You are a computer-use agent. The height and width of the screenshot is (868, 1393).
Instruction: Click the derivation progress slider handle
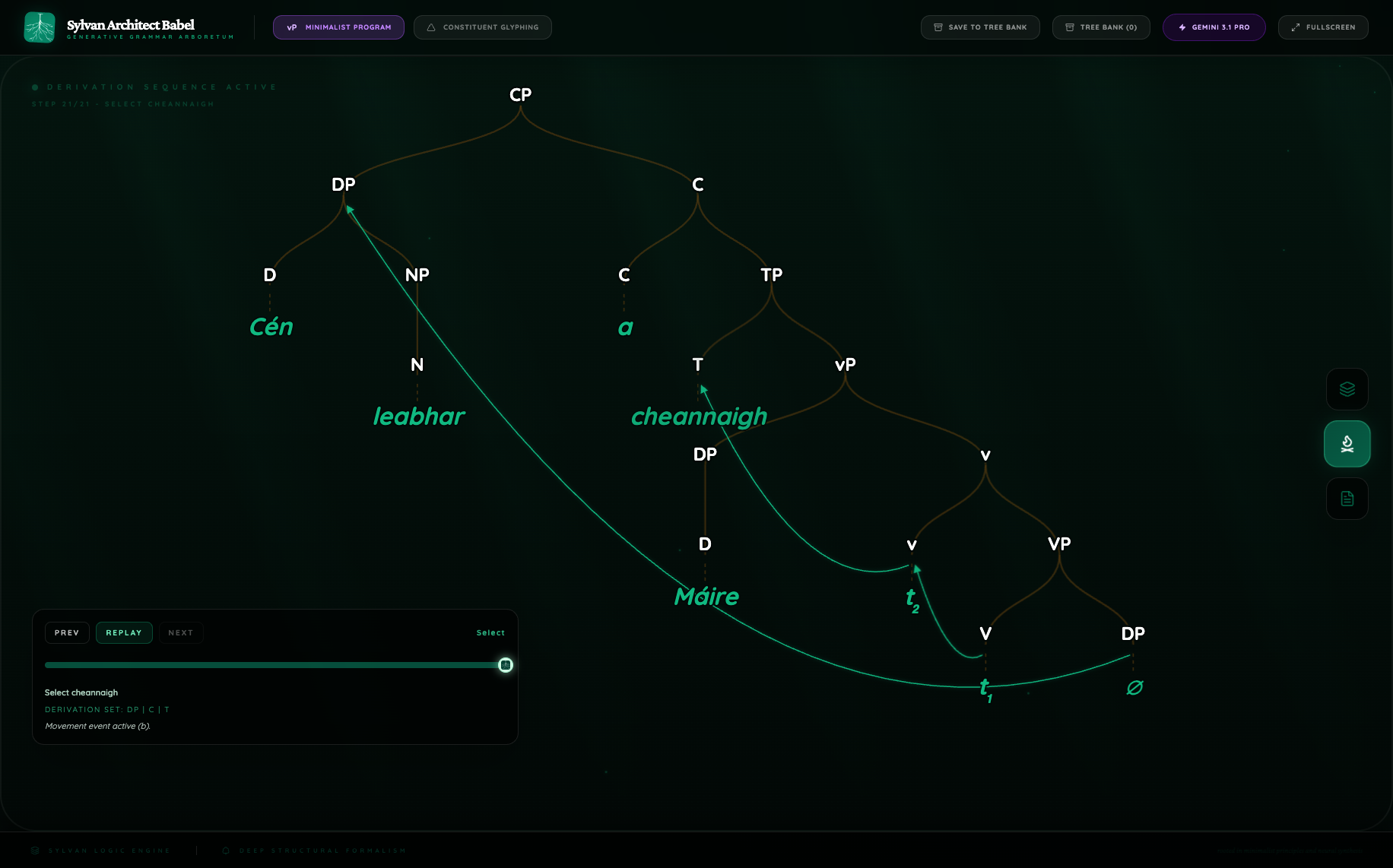(x=506, y=665)
